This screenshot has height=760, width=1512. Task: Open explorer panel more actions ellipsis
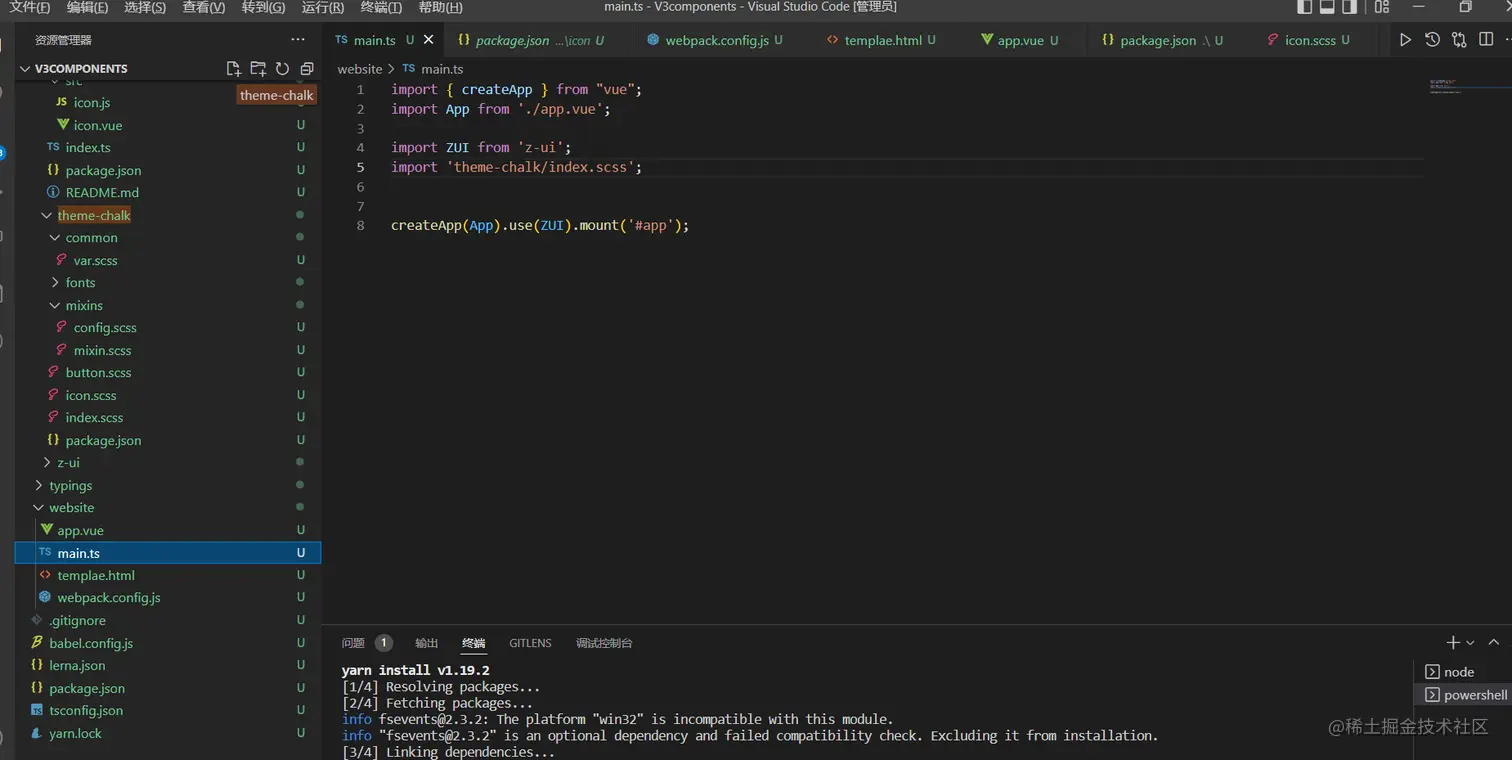pos(298,40)
